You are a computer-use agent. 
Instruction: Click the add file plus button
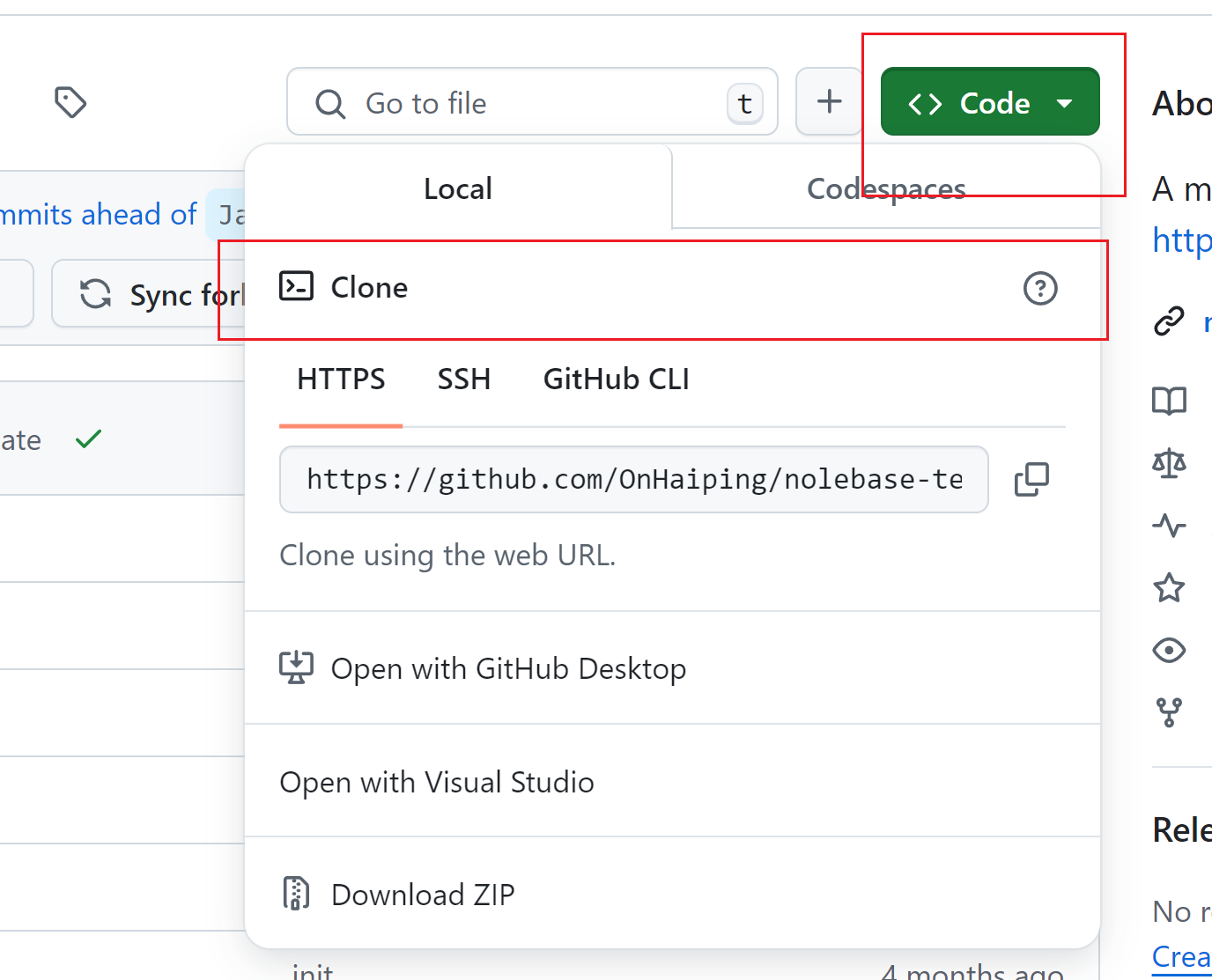pyautogui.click(x=829, y=102)
